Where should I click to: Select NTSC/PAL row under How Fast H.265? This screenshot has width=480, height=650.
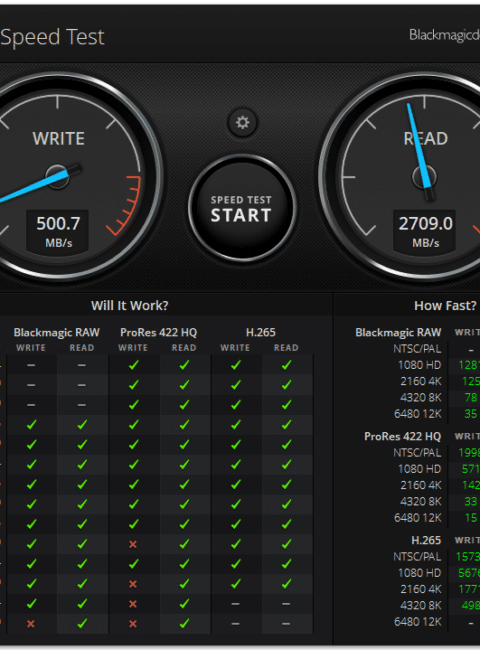tap(417, 557)
